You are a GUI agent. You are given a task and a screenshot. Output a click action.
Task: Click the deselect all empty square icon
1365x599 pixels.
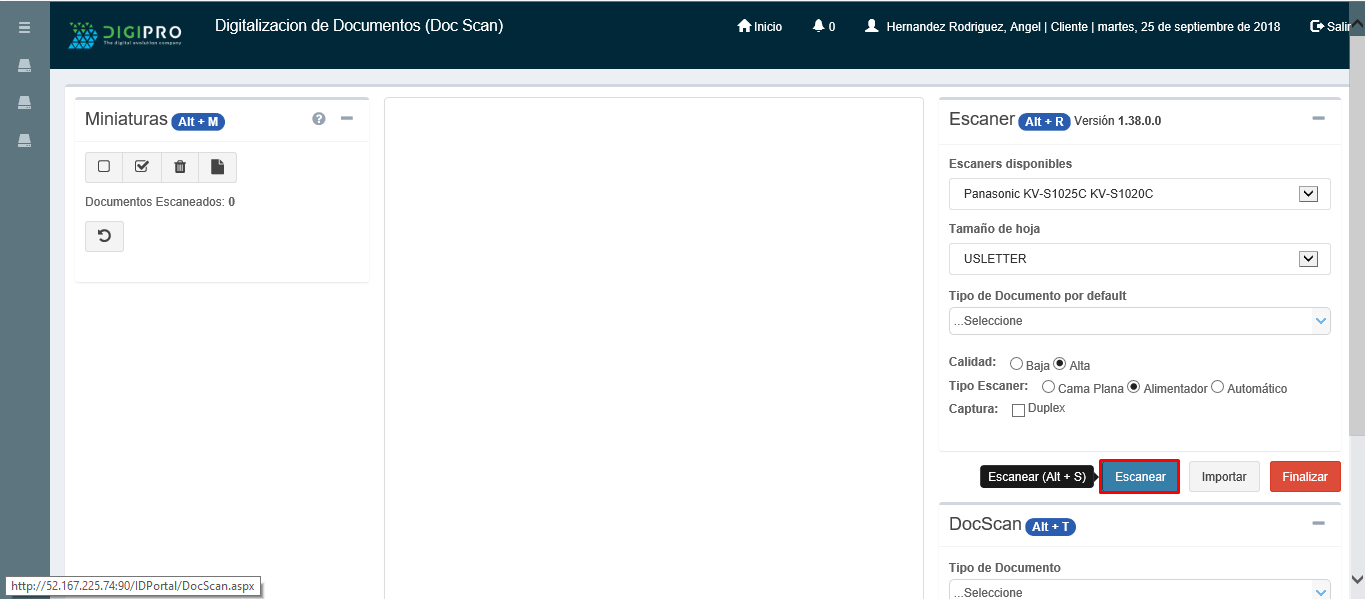coord(104,167)
